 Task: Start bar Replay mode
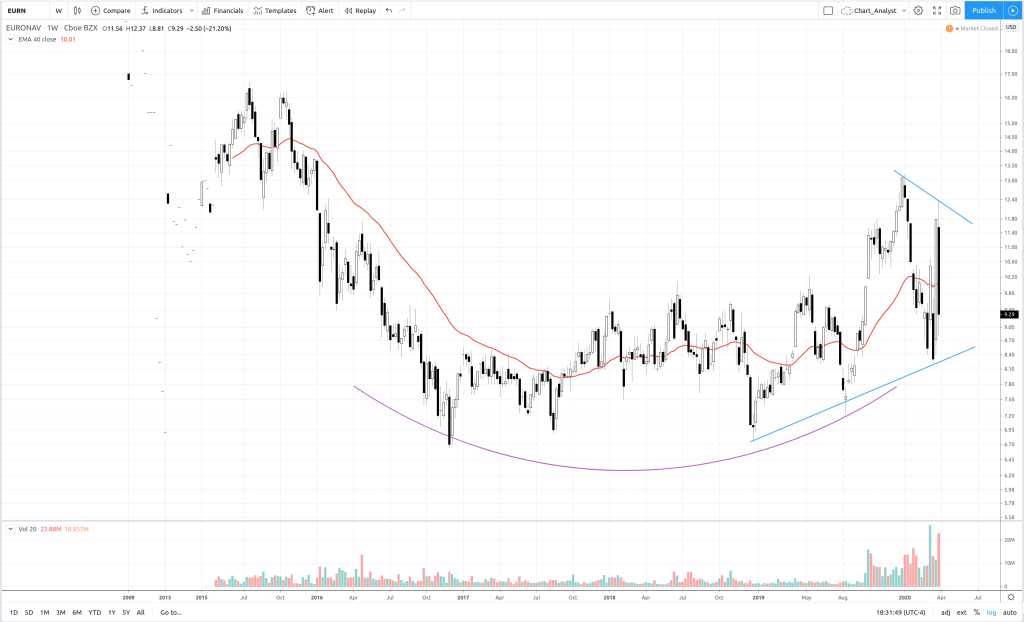[x=359, y=10]
